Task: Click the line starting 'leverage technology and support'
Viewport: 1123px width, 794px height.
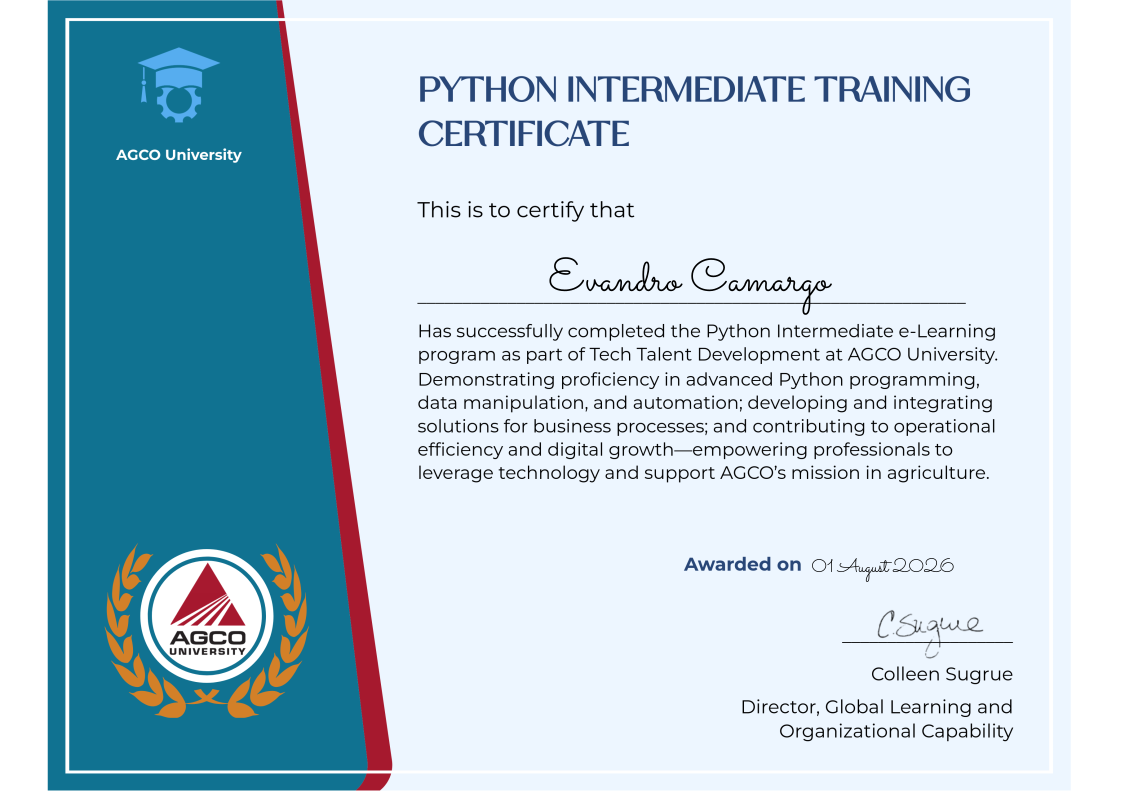Action: tap(703, 473)
